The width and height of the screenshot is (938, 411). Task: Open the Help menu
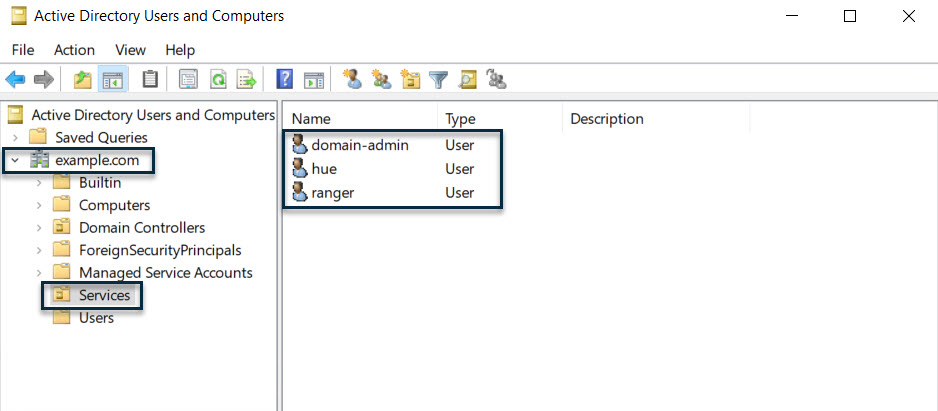[180, 50]
